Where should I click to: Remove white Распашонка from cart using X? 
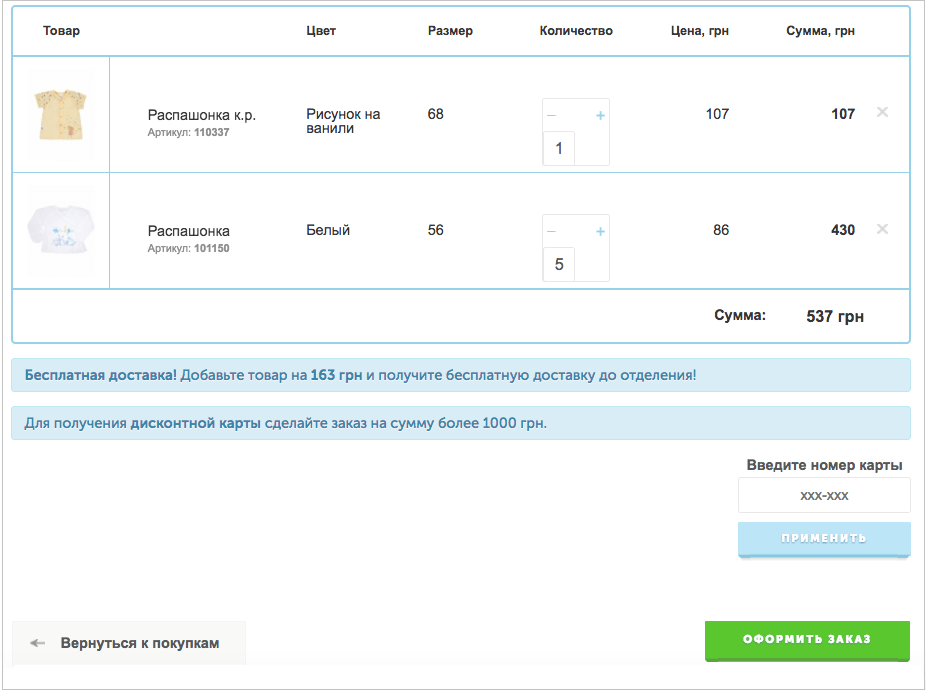click(882, 229)
